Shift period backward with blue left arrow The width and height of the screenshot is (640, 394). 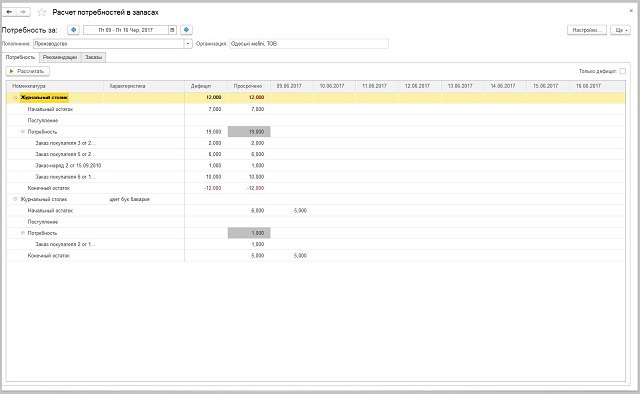[x=73, y=30]
